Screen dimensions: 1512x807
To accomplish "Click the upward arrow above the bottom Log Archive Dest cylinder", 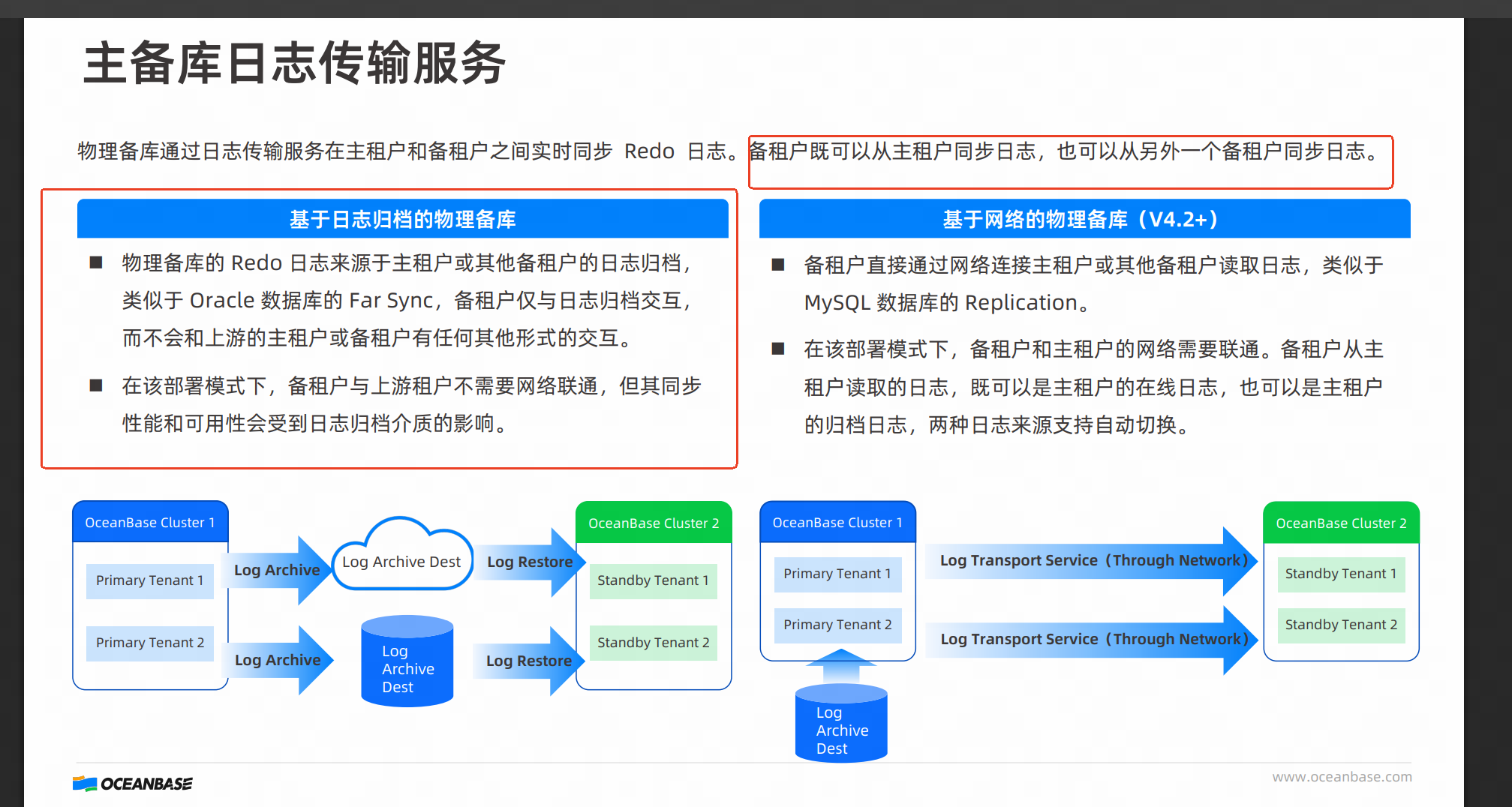I will coord(841,664).
